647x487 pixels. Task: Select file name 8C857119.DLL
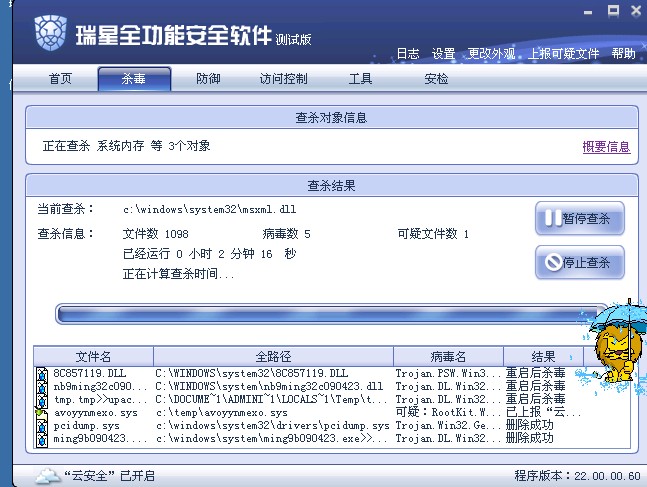pyautogui.click(x=90, y=374)
